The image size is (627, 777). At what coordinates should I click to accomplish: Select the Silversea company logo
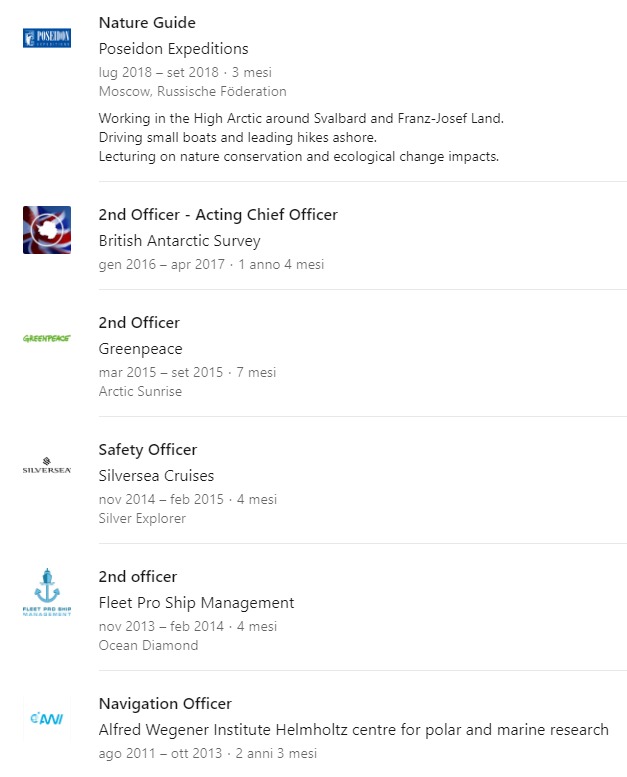click(47, 466)
